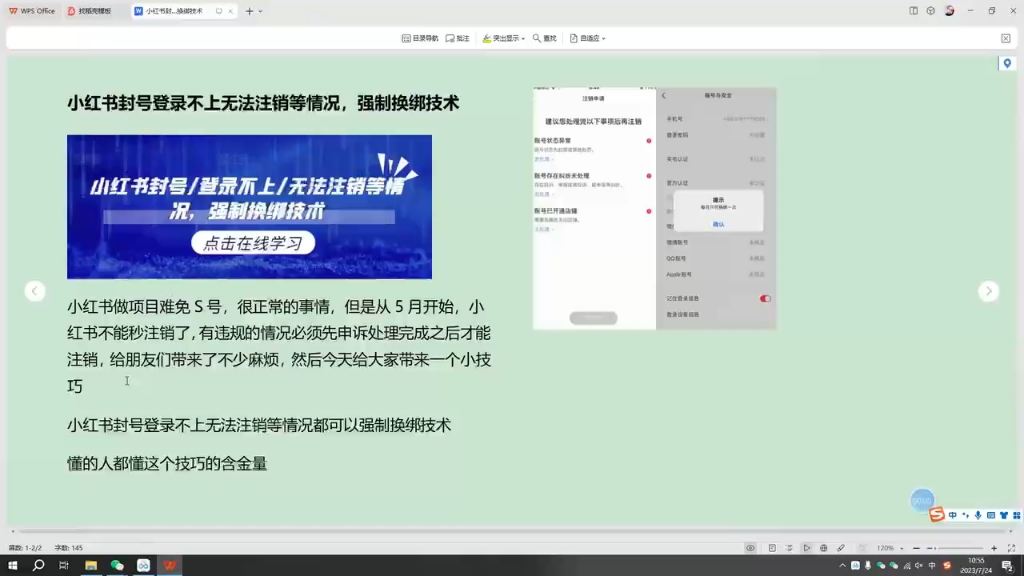Toggle the eye protection mode icon

(750, 548)
